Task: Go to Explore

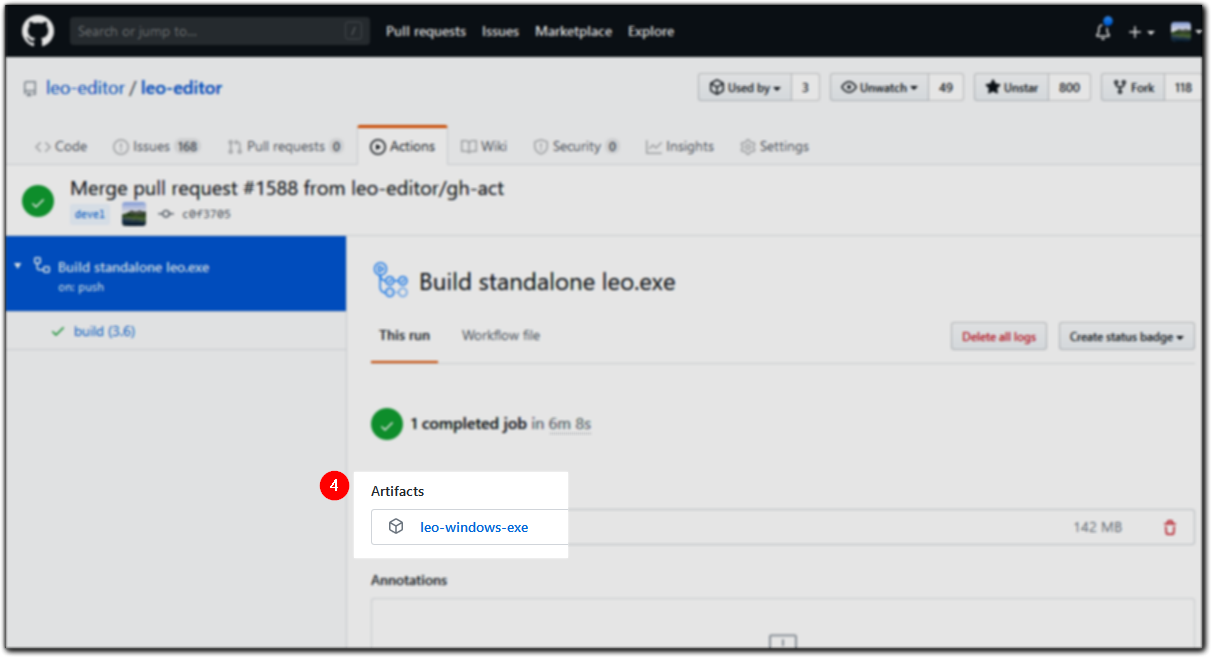Action: pyautogui.click(x=651, y=31)
